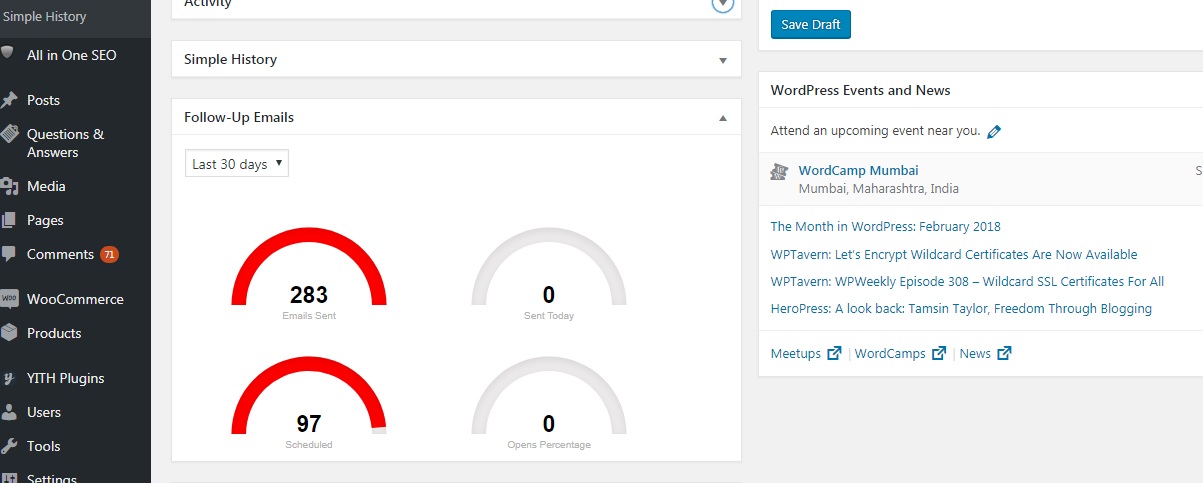This screenshot has width=1203, height=483.
Task: Go to Pages menu
Action: [45, 220]
